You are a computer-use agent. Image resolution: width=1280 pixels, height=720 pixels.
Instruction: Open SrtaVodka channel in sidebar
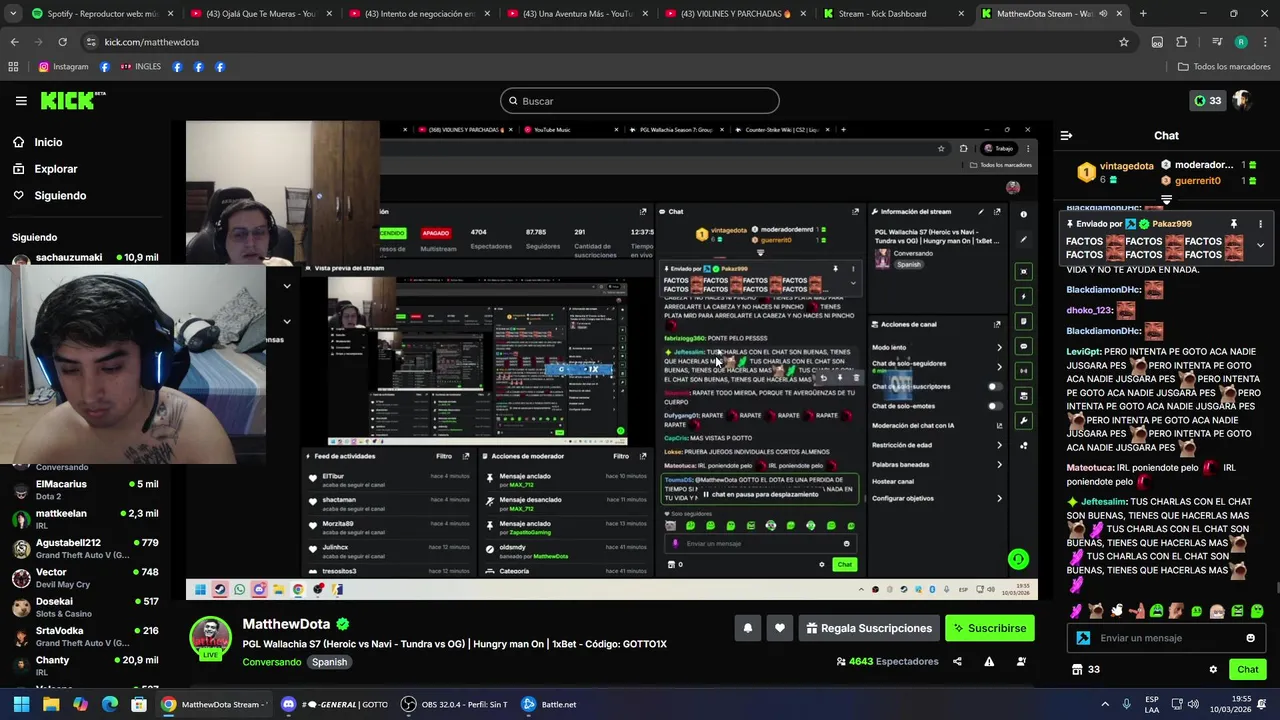(x=85, y=637)
